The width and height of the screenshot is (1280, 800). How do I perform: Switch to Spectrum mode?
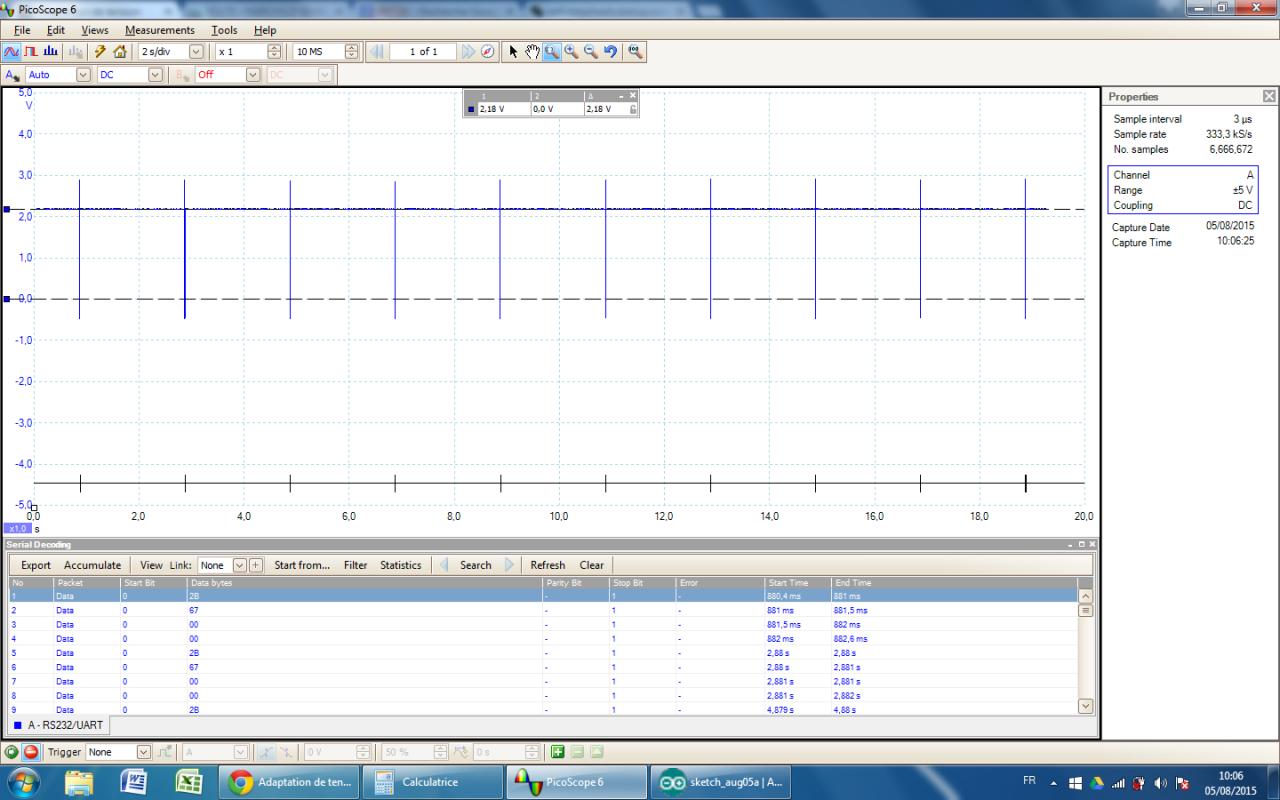coord(50,51)
